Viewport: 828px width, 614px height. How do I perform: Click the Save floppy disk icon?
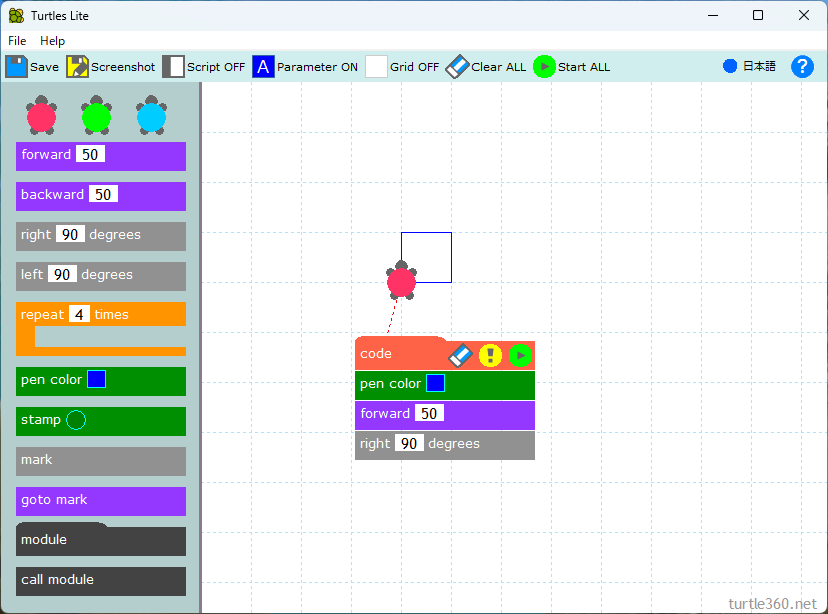click(17, 67)
